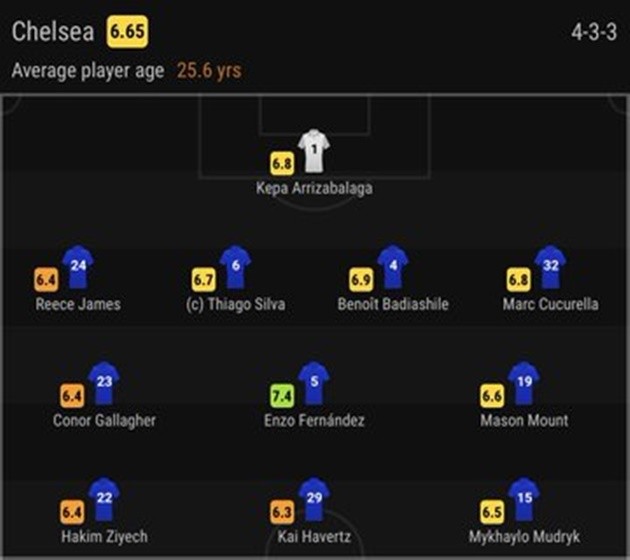Screen dimensions: 630x560
Task: Click Marc Cucurella's number 32 shirt
Action: tap(550, 266)
